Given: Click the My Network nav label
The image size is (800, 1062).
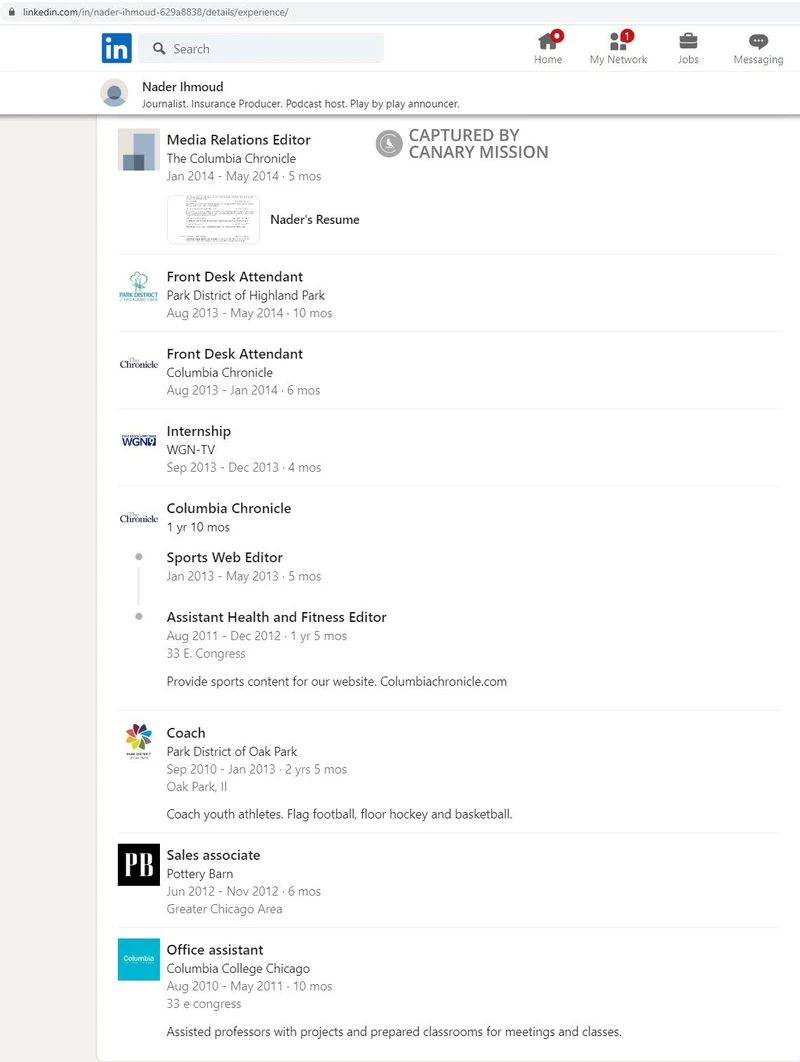Looking at the screenshot, I should [618, 60].
